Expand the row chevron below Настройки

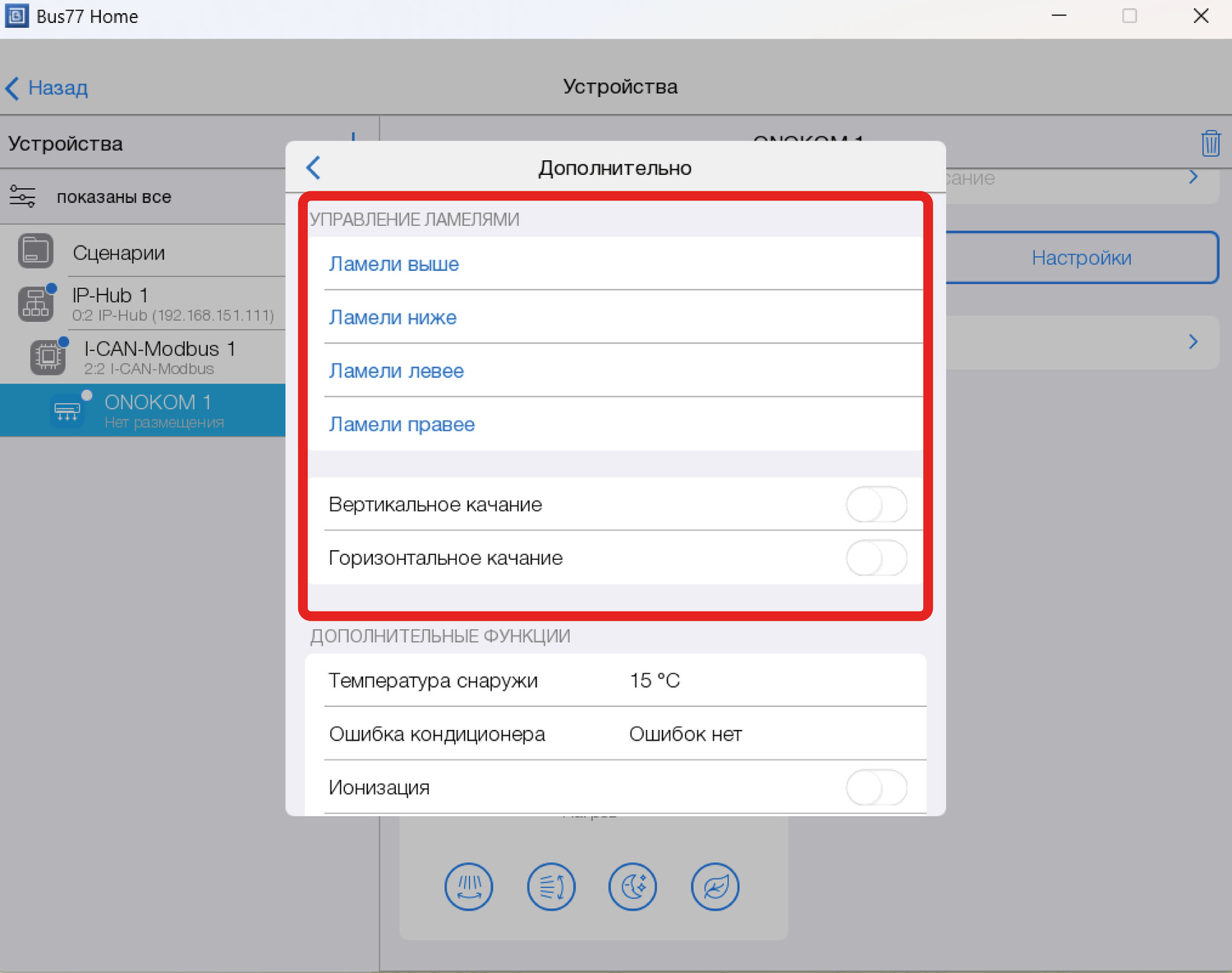(x=1193, y=342)
